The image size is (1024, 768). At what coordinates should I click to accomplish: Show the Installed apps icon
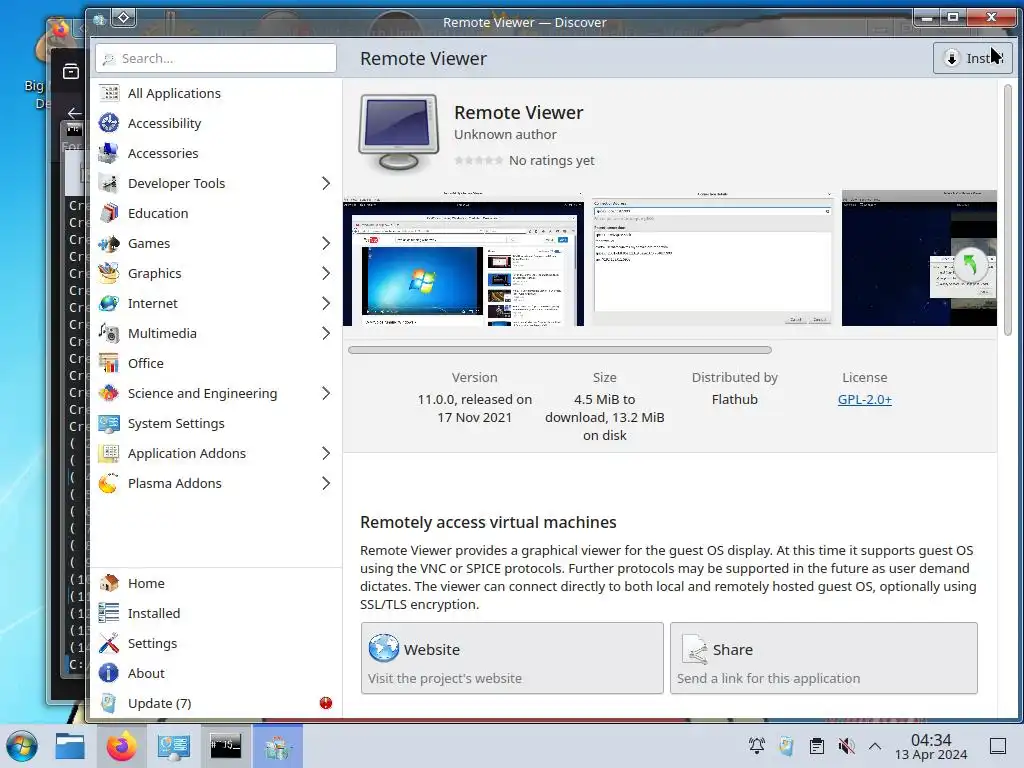(x=109, y=613)
